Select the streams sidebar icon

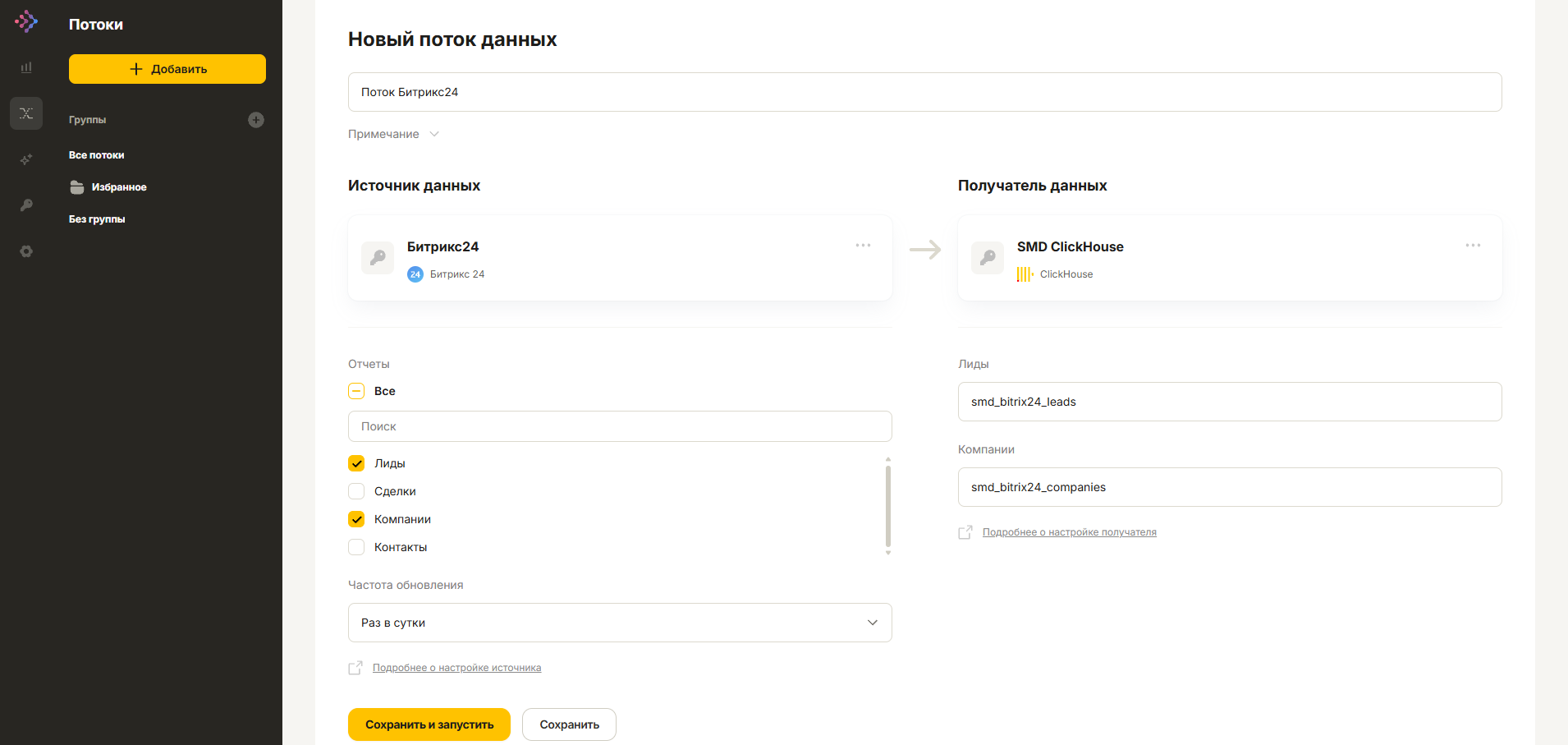[26, 113]
